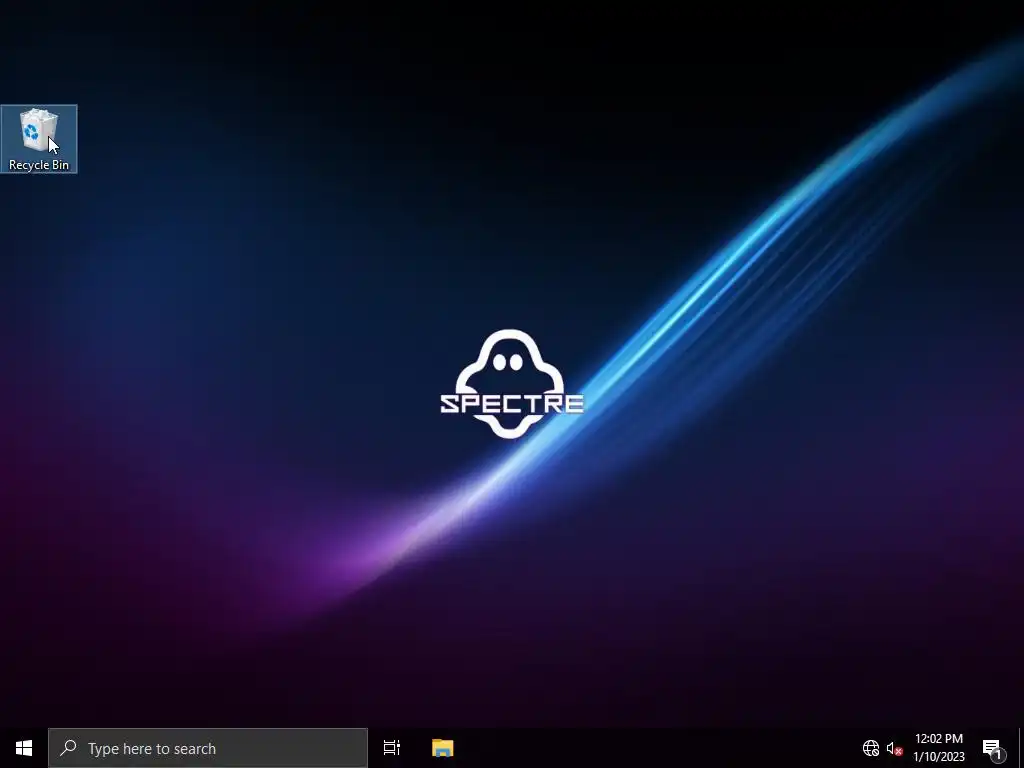The width and height of the screenshot is (1024, 768).
Task: Click the taskbar search box
Action: tap(208, 748)
